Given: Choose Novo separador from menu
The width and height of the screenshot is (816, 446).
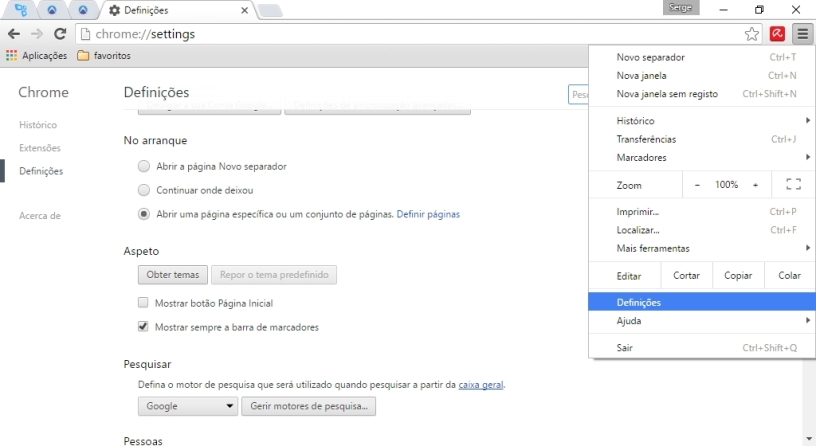Looking at the screenshot, I should tap(702, 57).
